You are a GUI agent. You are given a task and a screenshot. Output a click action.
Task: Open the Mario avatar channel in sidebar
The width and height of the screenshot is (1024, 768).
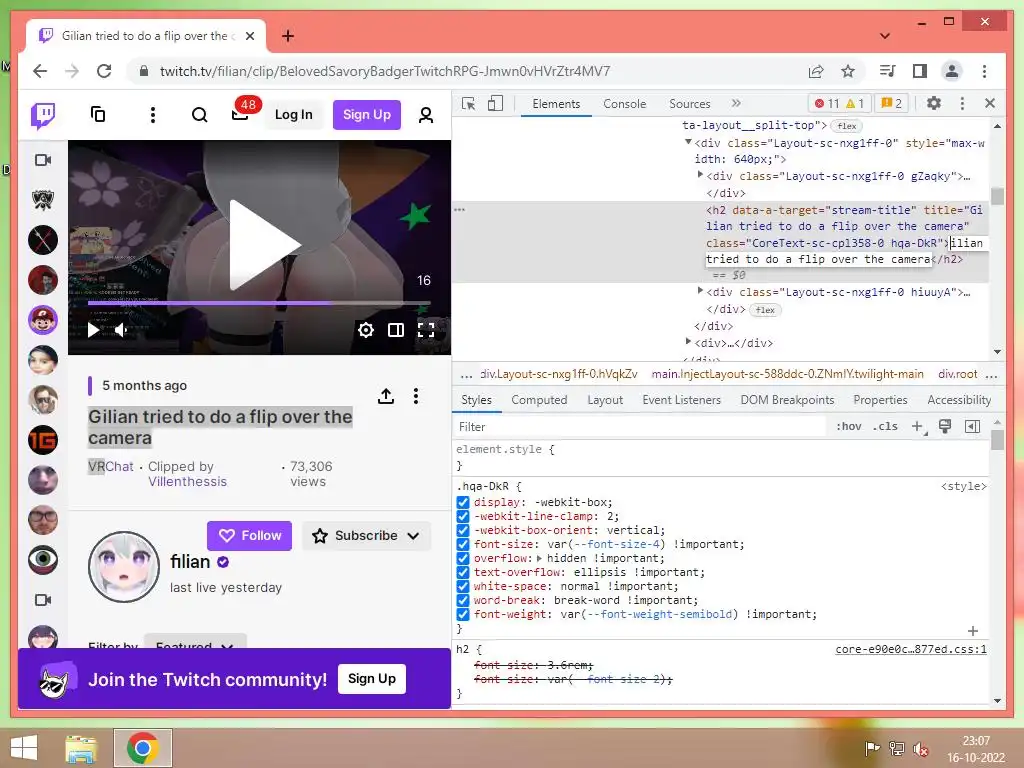click(x=43, y=320)
